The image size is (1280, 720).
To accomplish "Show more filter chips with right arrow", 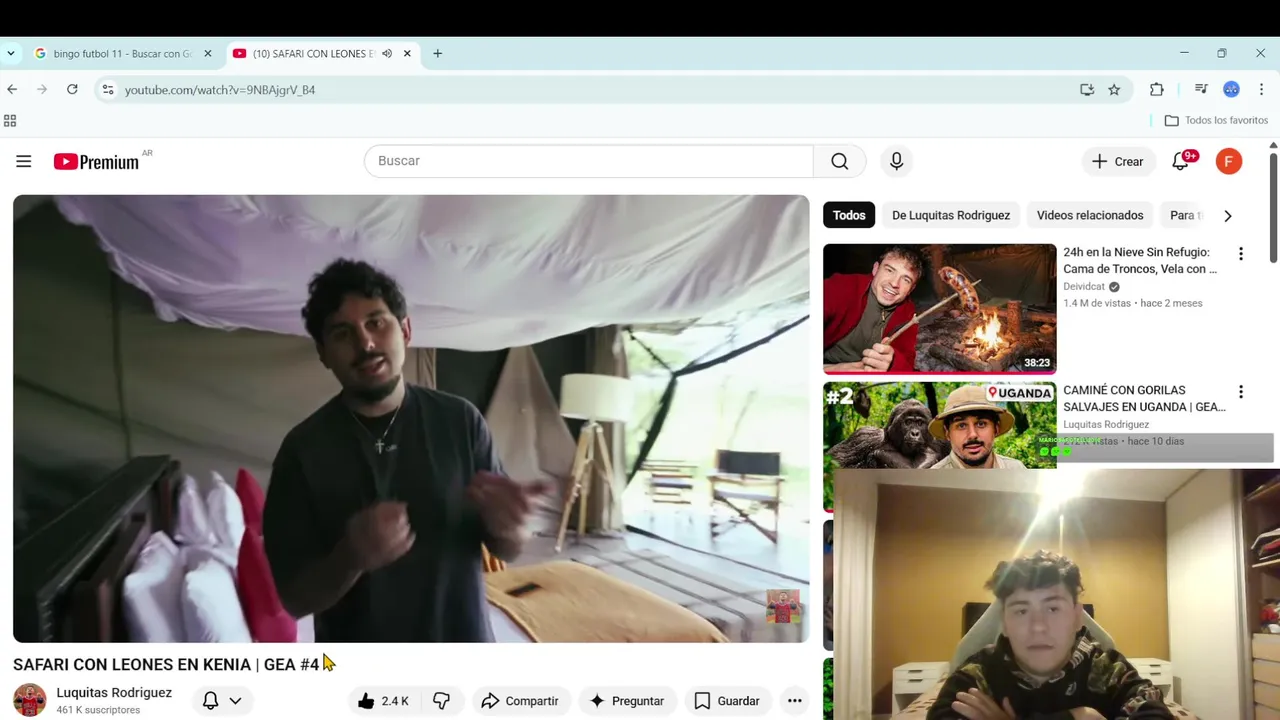I will click(x=1228, y=215).
